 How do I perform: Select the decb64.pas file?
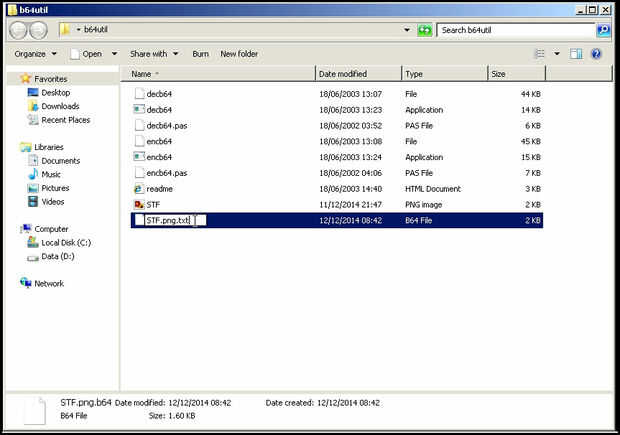pos(167,125)
